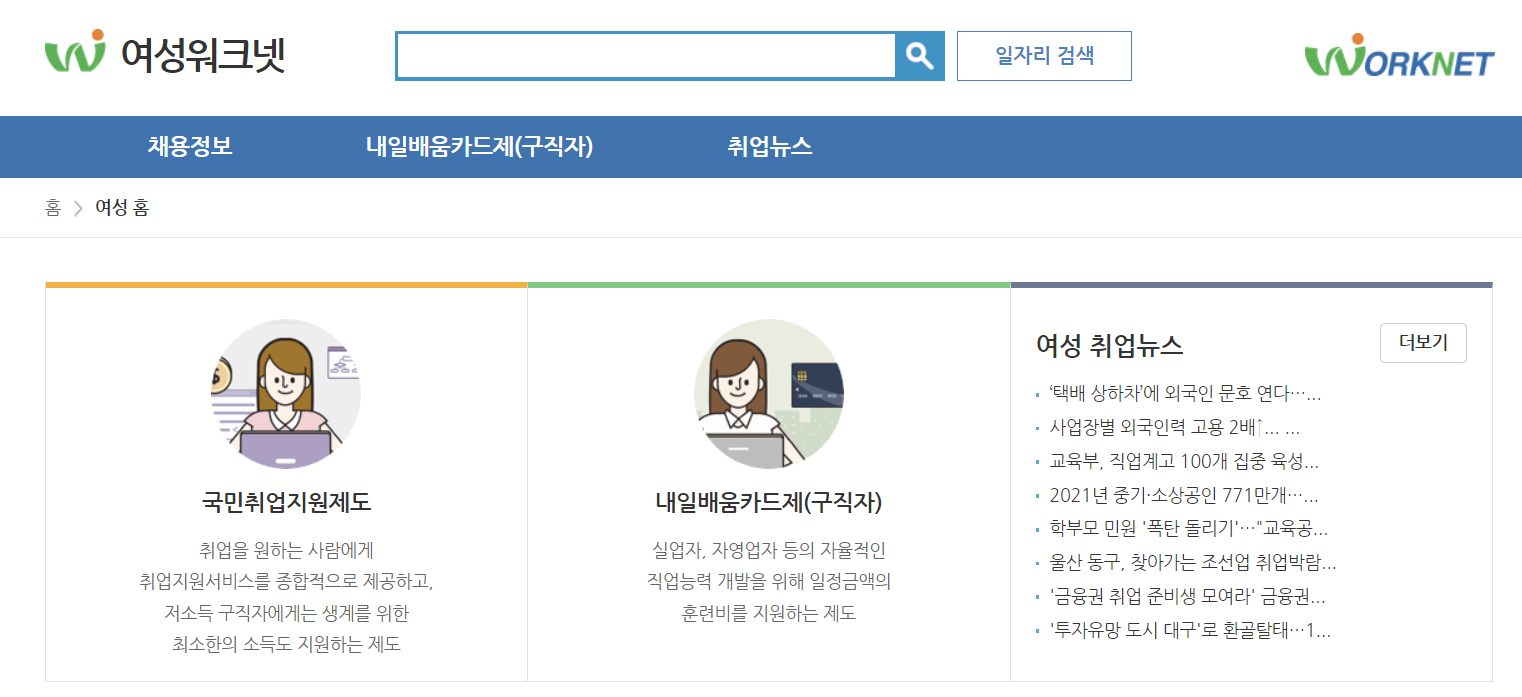Image resolution: width=1522 pixels, height=697 pixels.
Task: Open the 취업뉴스 menu item
Action: (770, 146)
